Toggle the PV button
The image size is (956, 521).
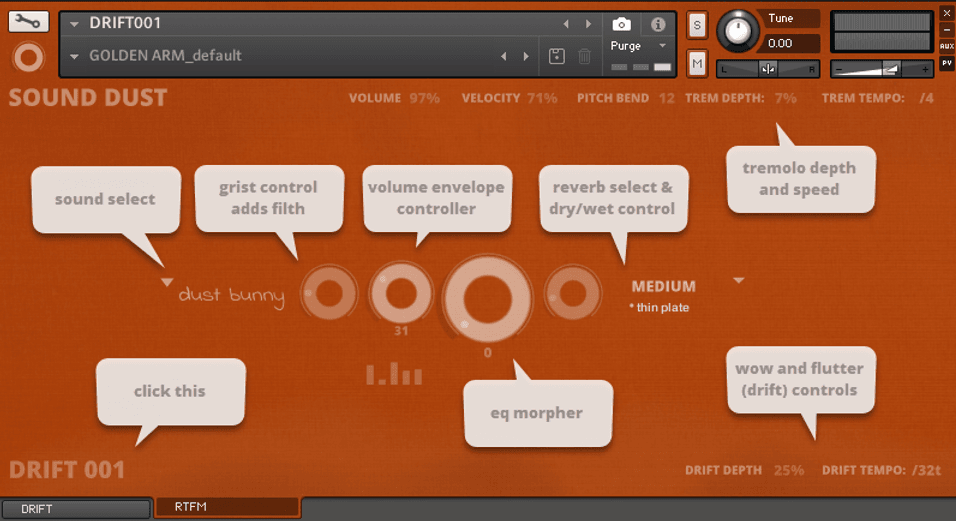tap(946, 63)
